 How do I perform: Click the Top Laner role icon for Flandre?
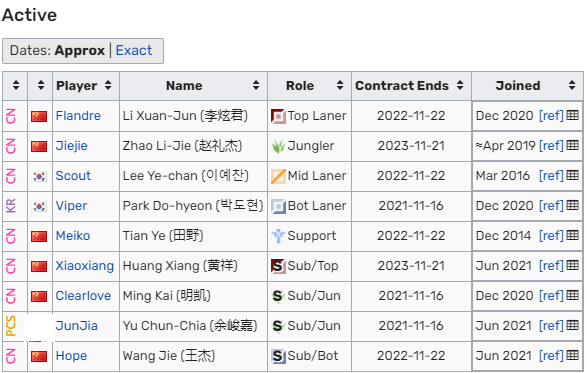coord(278,116)
